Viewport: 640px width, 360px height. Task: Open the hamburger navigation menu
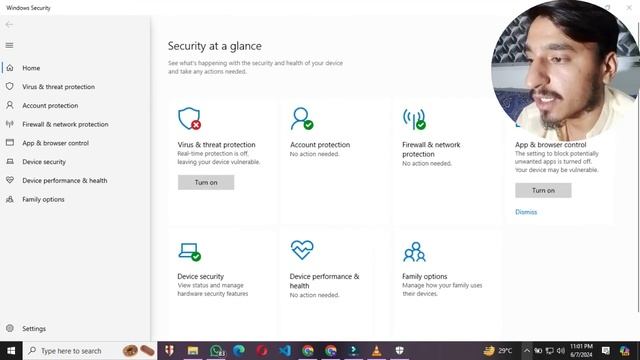[9, 45]
